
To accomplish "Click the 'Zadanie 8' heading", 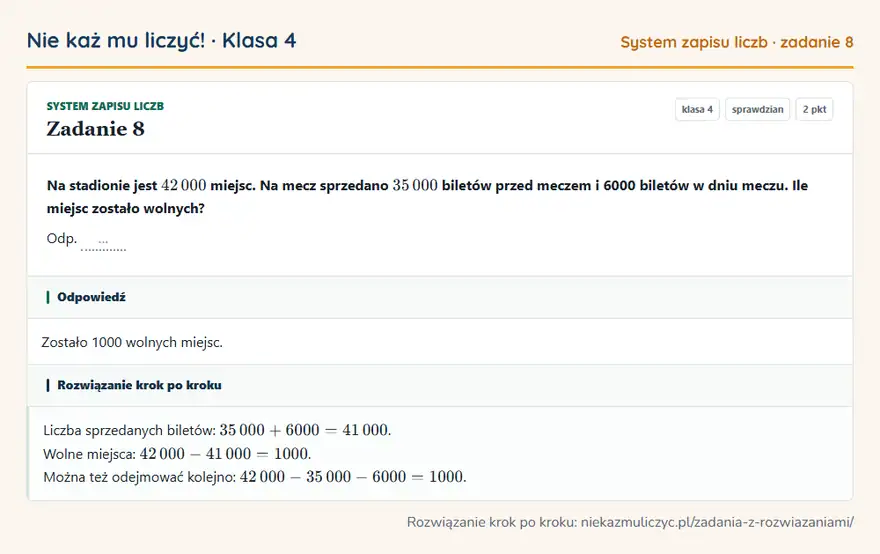I will coord(95,129).
